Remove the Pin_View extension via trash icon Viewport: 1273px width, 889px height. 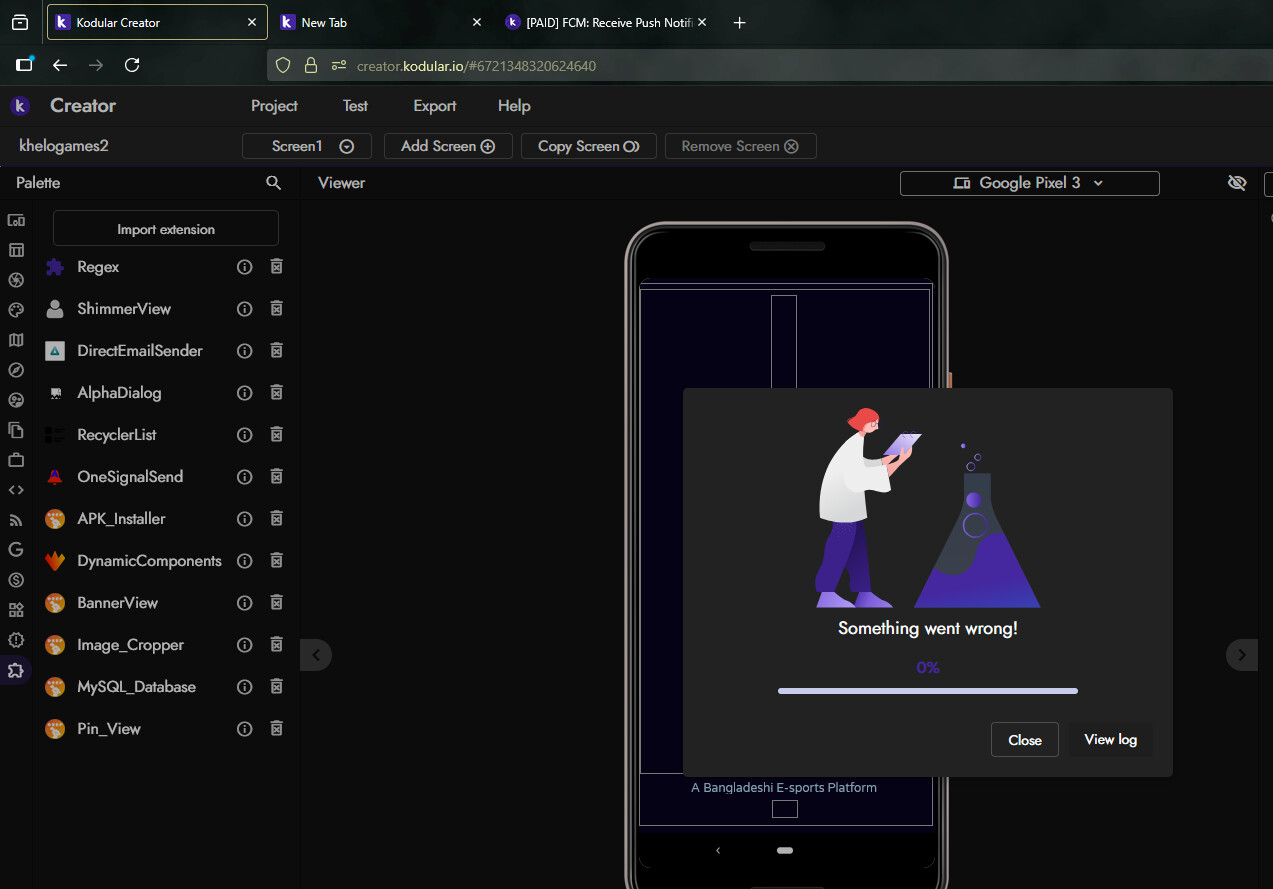click(x=277, y=729)
